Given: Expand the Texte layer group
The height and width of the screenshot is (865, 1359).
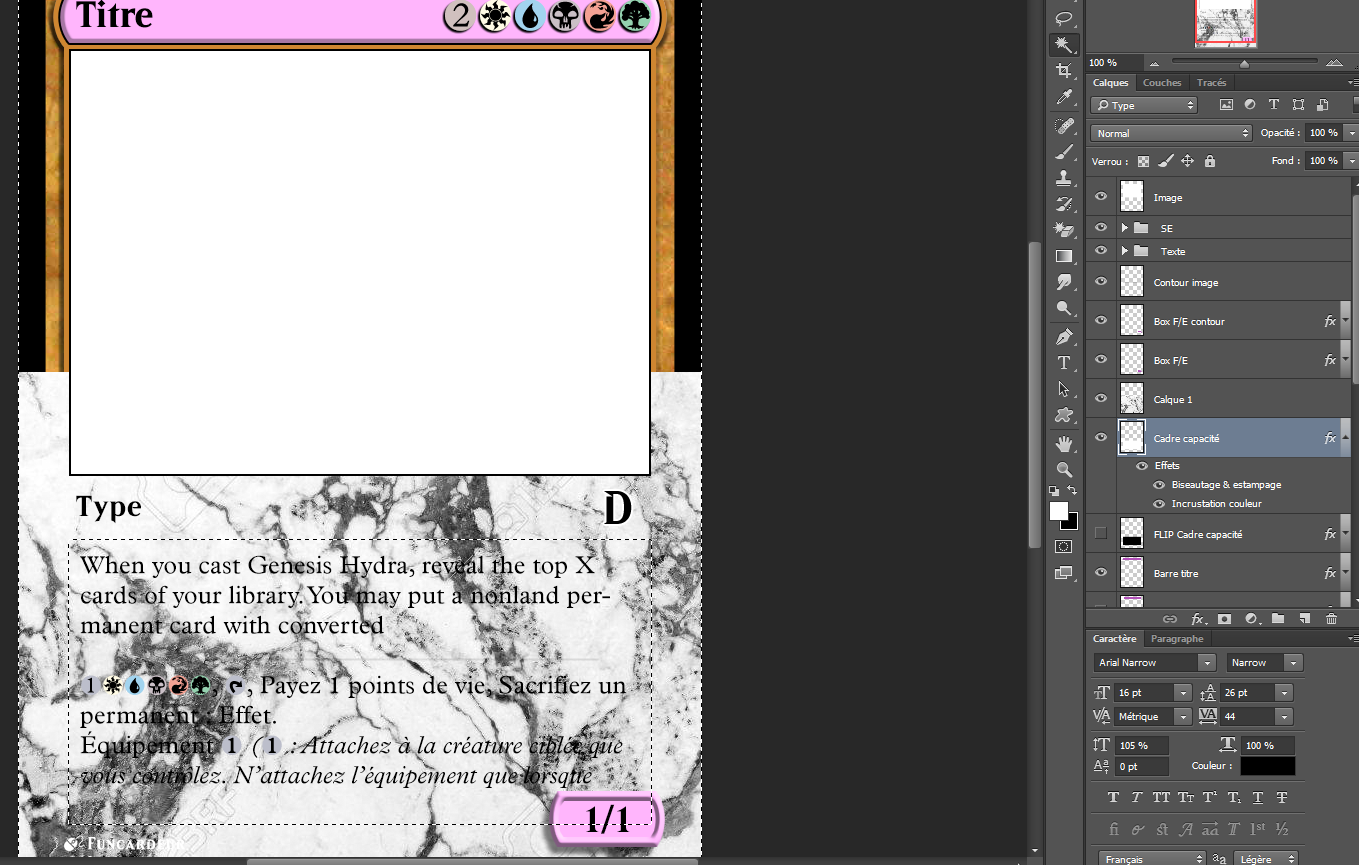Looking at the screenshot, I should pyautogui.click(x=1125, y=251).
